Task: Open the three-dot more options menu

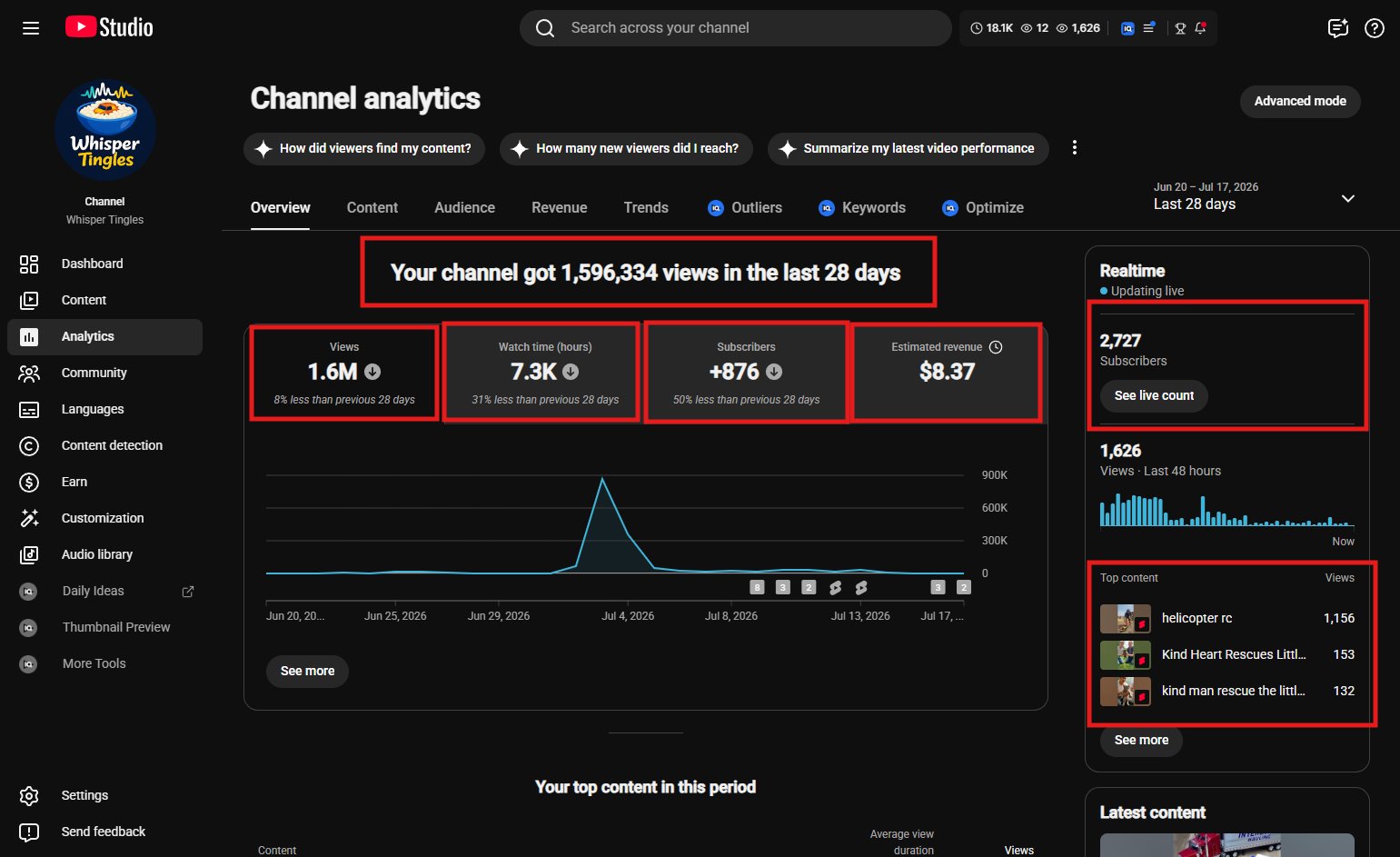Action: (1075, 147)
